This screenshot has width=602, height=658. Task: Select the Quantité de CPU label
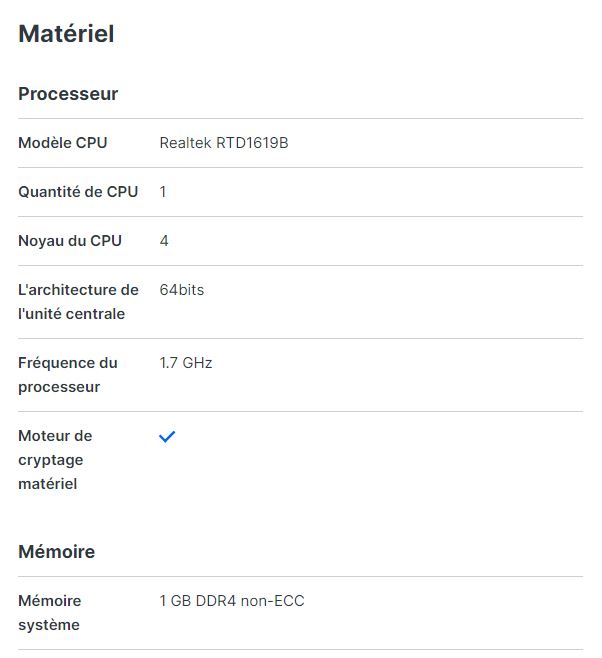78,192
